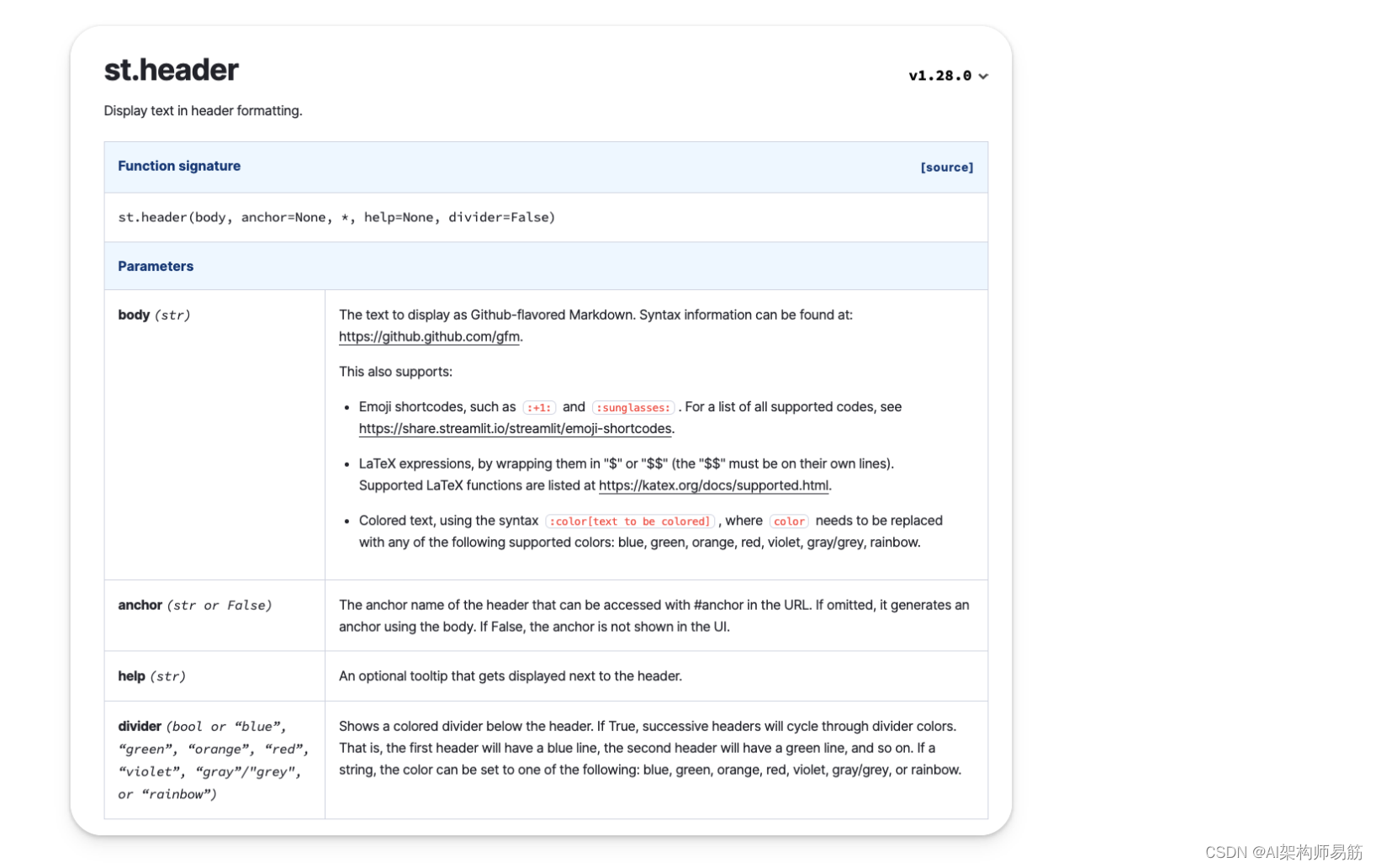
Task: Click the 'This also supports:' line
Action: click(x=395, y=372)
